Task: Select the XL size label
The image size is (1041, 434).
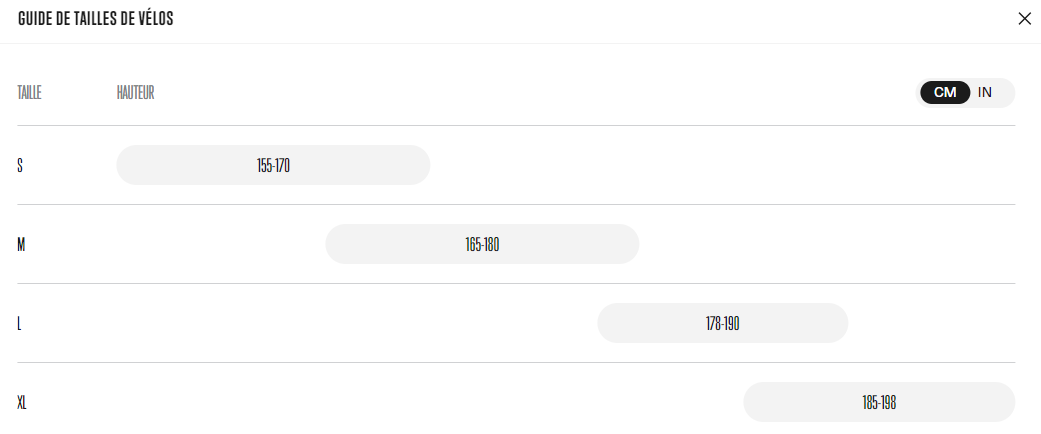Action: [22, 403]
